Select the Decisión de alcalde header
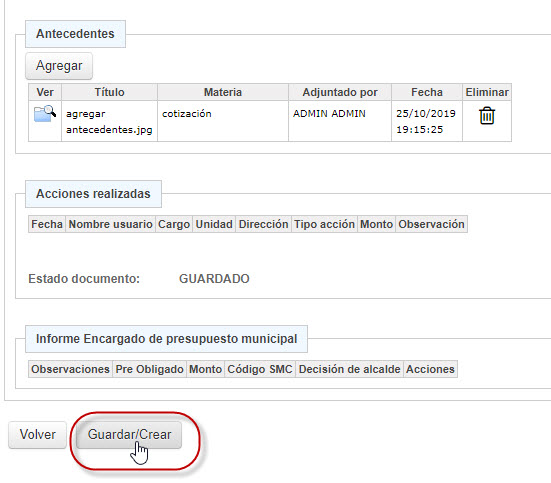Viewport: 551px width, 483px height. tap(349, 369)
